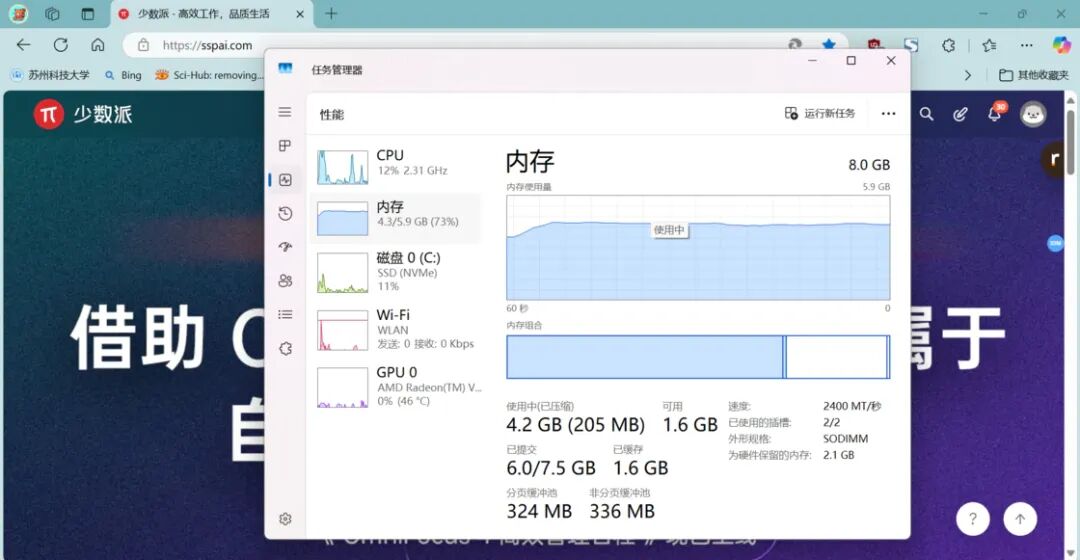1080x560 pixels.
Task: Select the CPU performance entry
Action: (x=396, y=167)
